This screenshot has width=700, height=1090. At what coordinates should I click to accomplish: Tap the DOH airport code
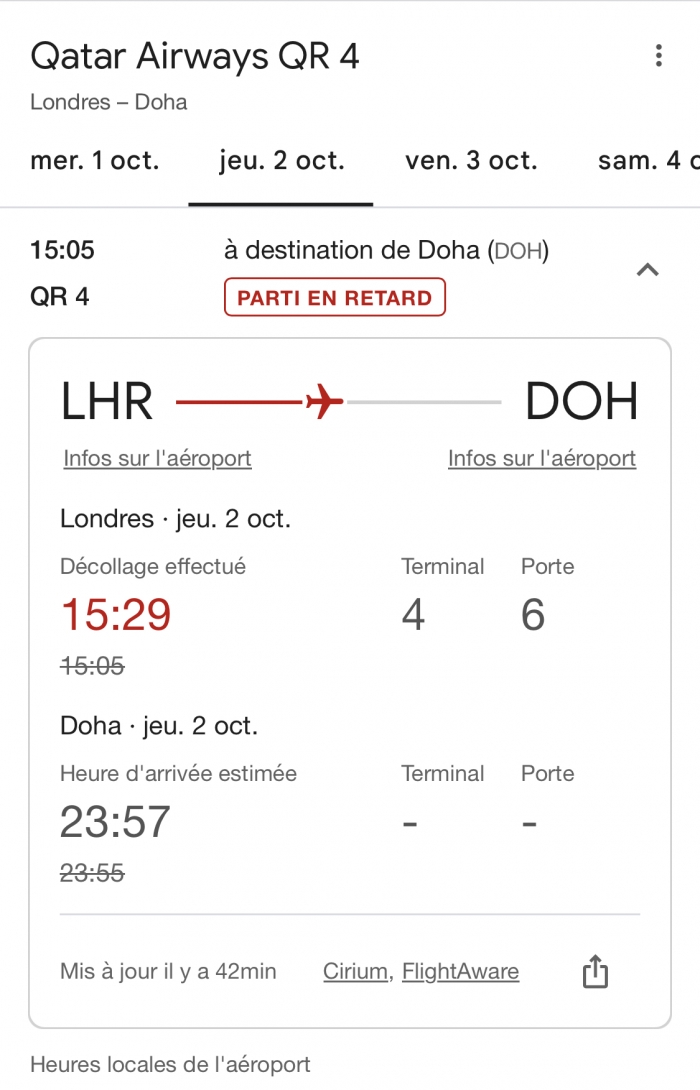coord(581,402)
